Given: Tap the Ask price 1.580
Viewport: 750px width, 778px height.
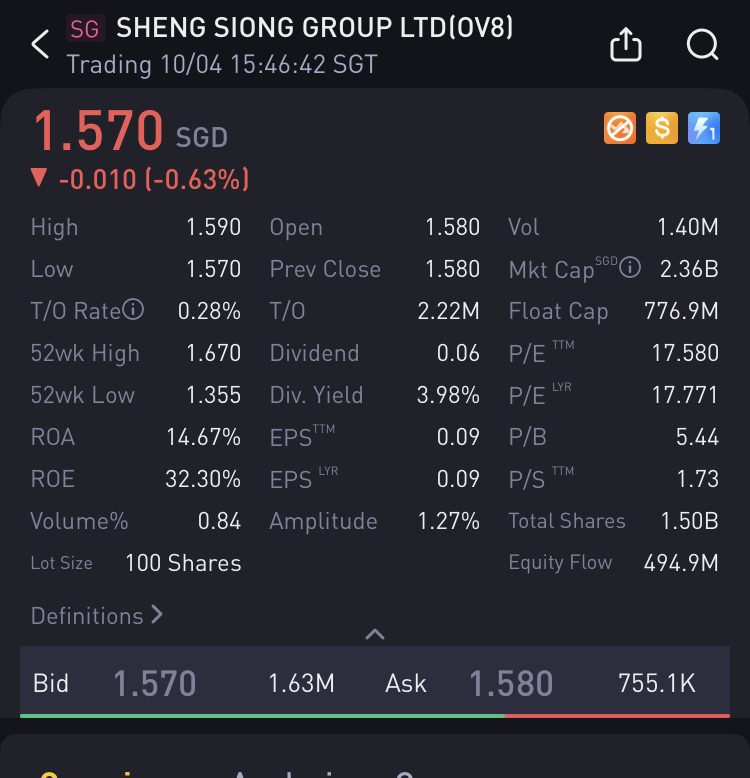Looking at the screenshot, I should [x=511, y=683].
